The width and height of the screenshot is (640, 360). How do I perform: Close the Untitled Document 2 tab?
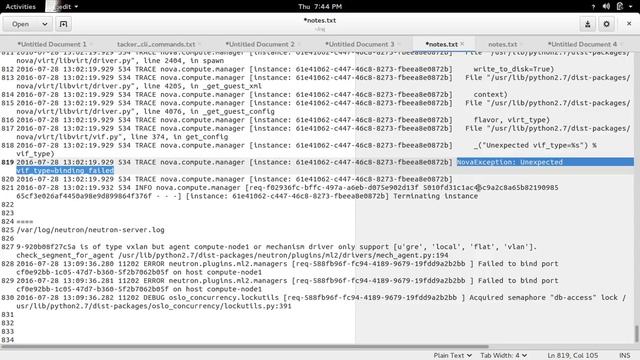coord(299,44)
